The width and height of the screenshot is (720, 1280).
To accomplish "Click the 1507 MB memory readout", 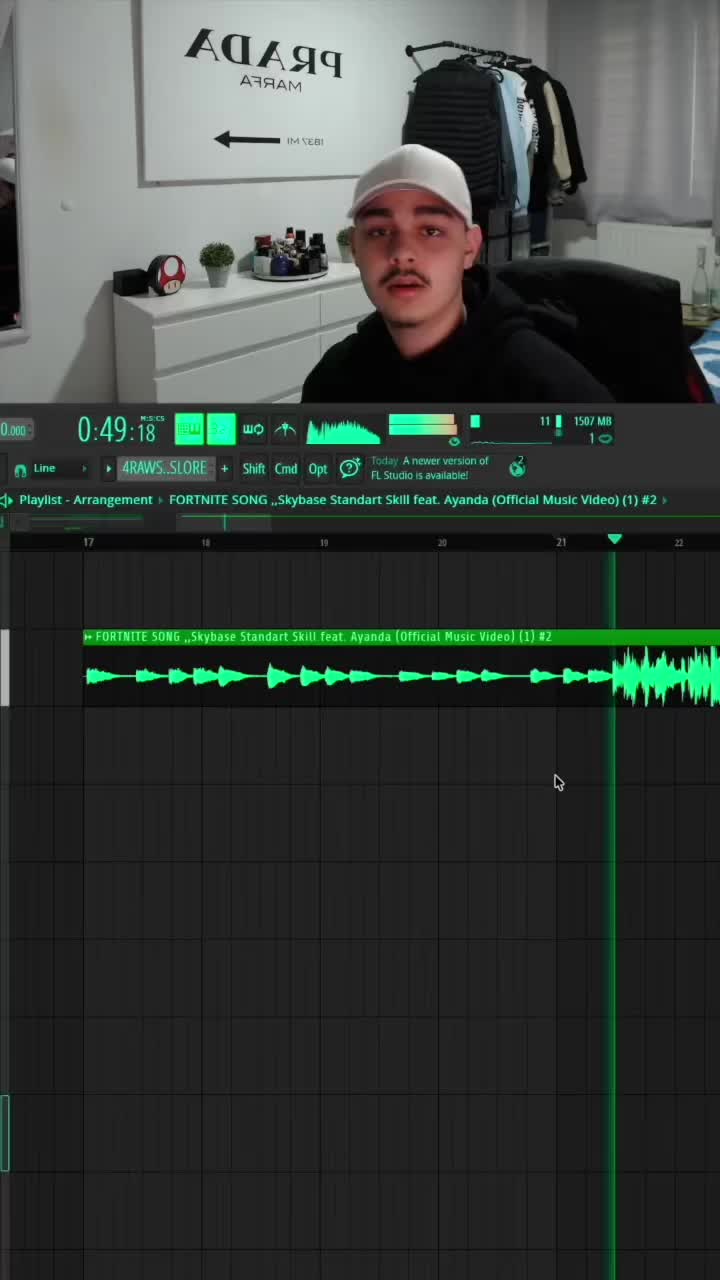I will tap(592, 422).
